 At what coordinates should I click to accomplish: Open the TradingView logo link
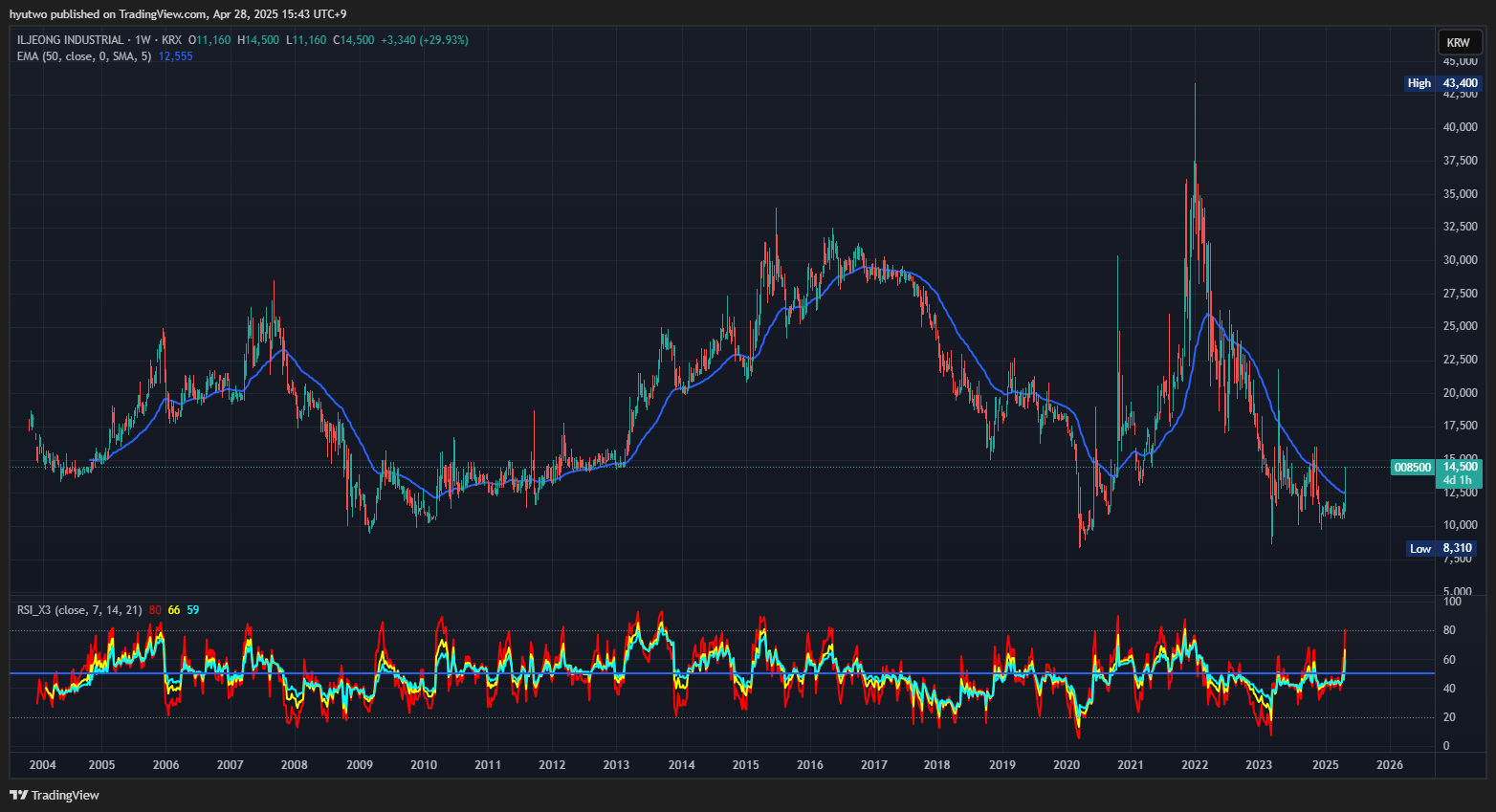[55, 795]
